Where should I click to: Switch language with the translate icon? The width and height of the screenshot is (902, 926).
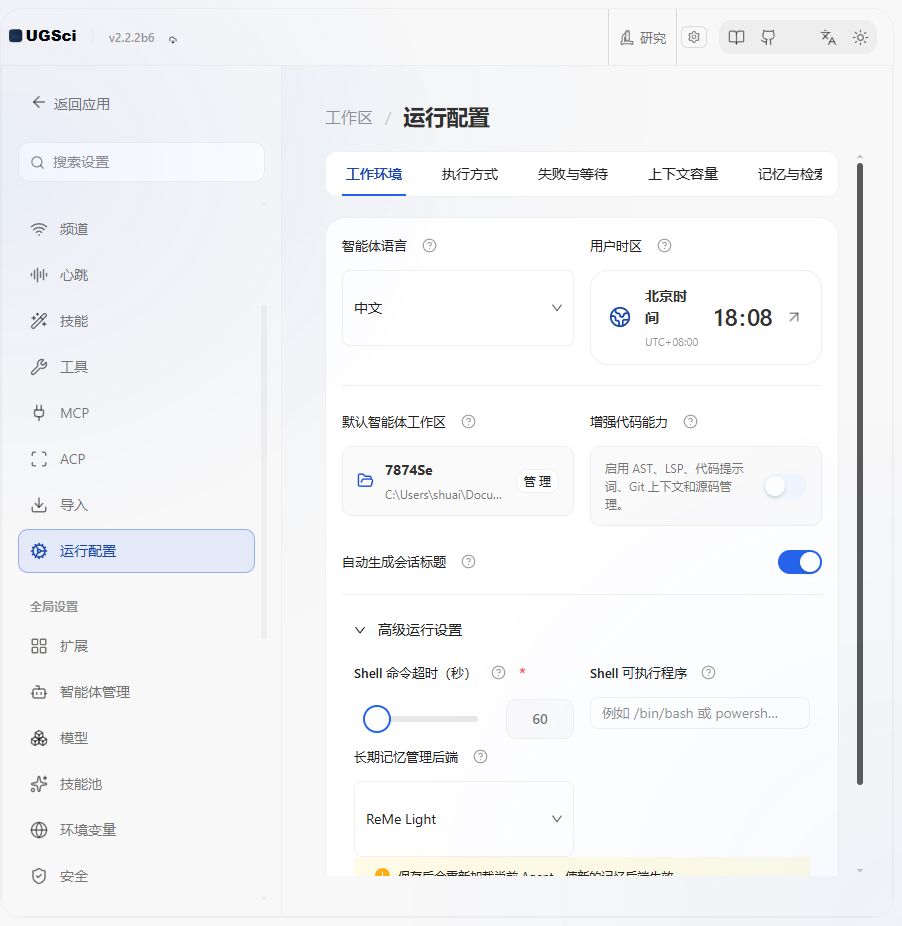click(828, 38)
